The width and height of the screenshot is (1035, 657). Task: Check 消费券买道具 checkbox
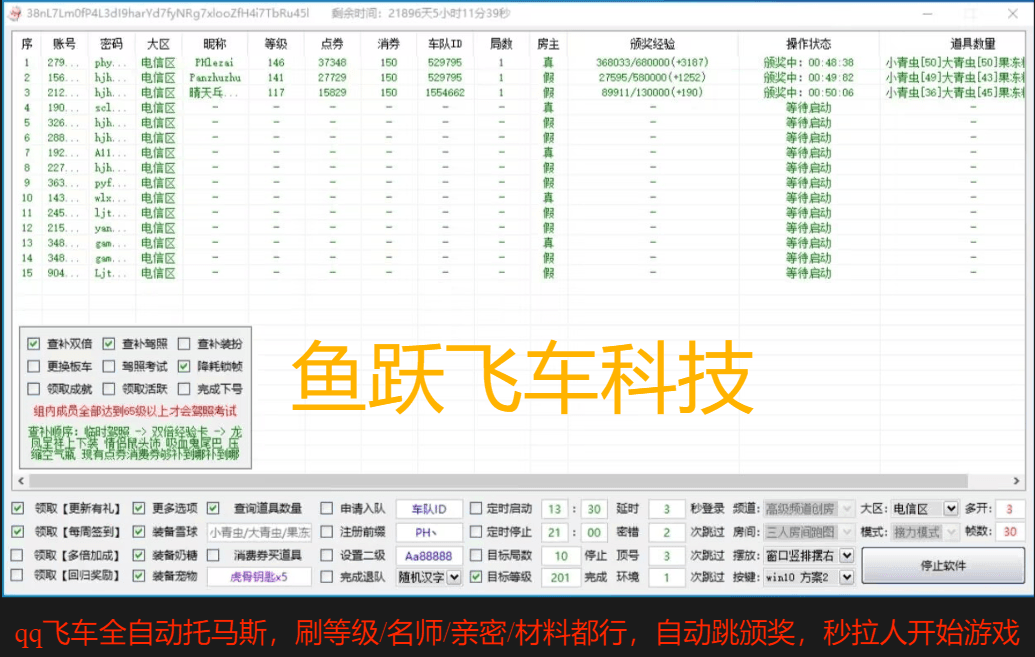pos(213,555)
